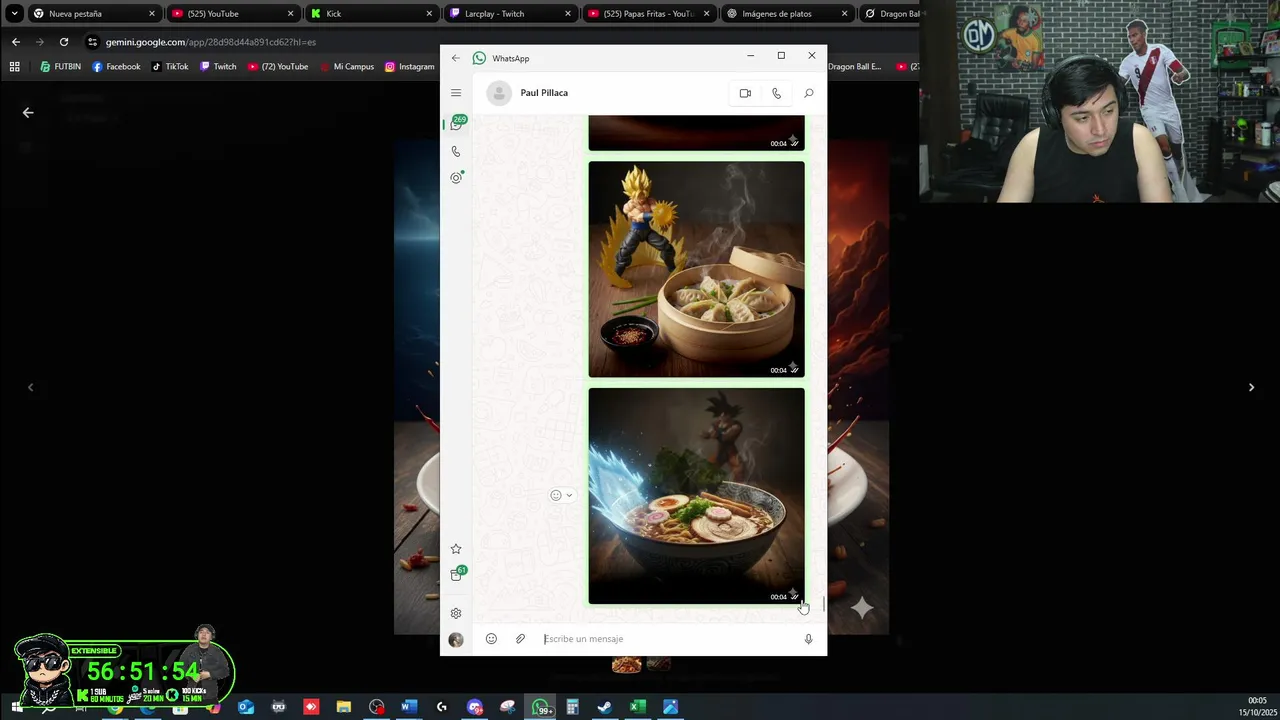
Task: Open the Calls tab in WhatsApp sidebar
Action: pyautogui.click(x=456, y=152)
